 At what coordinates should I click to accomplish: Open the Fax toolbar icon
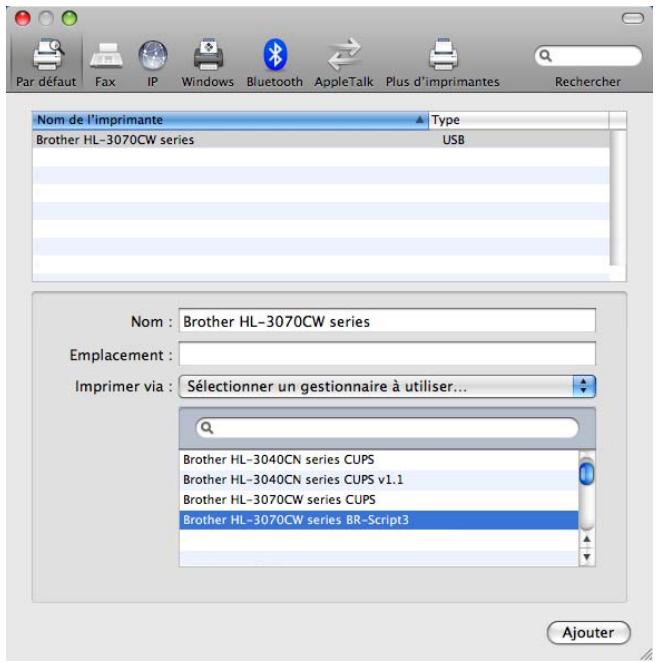[x=106, y=56]
